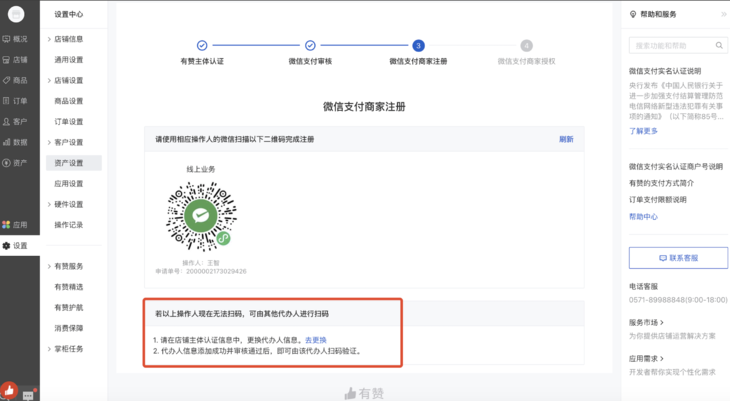
Task: Click phone number 0571-89988848
Action: click(657, 299)
